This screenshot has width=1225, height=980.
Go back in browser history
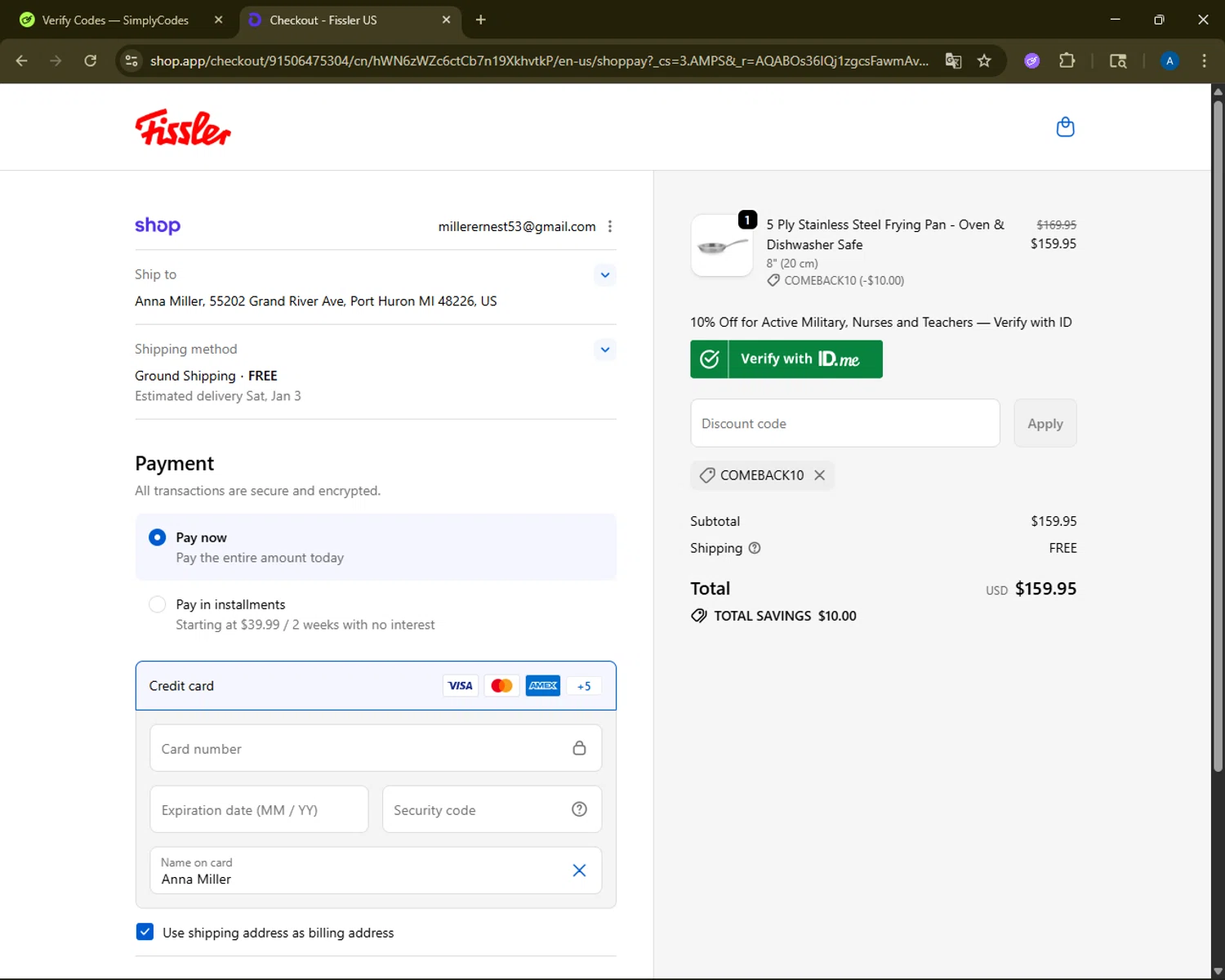pos(22,60)
